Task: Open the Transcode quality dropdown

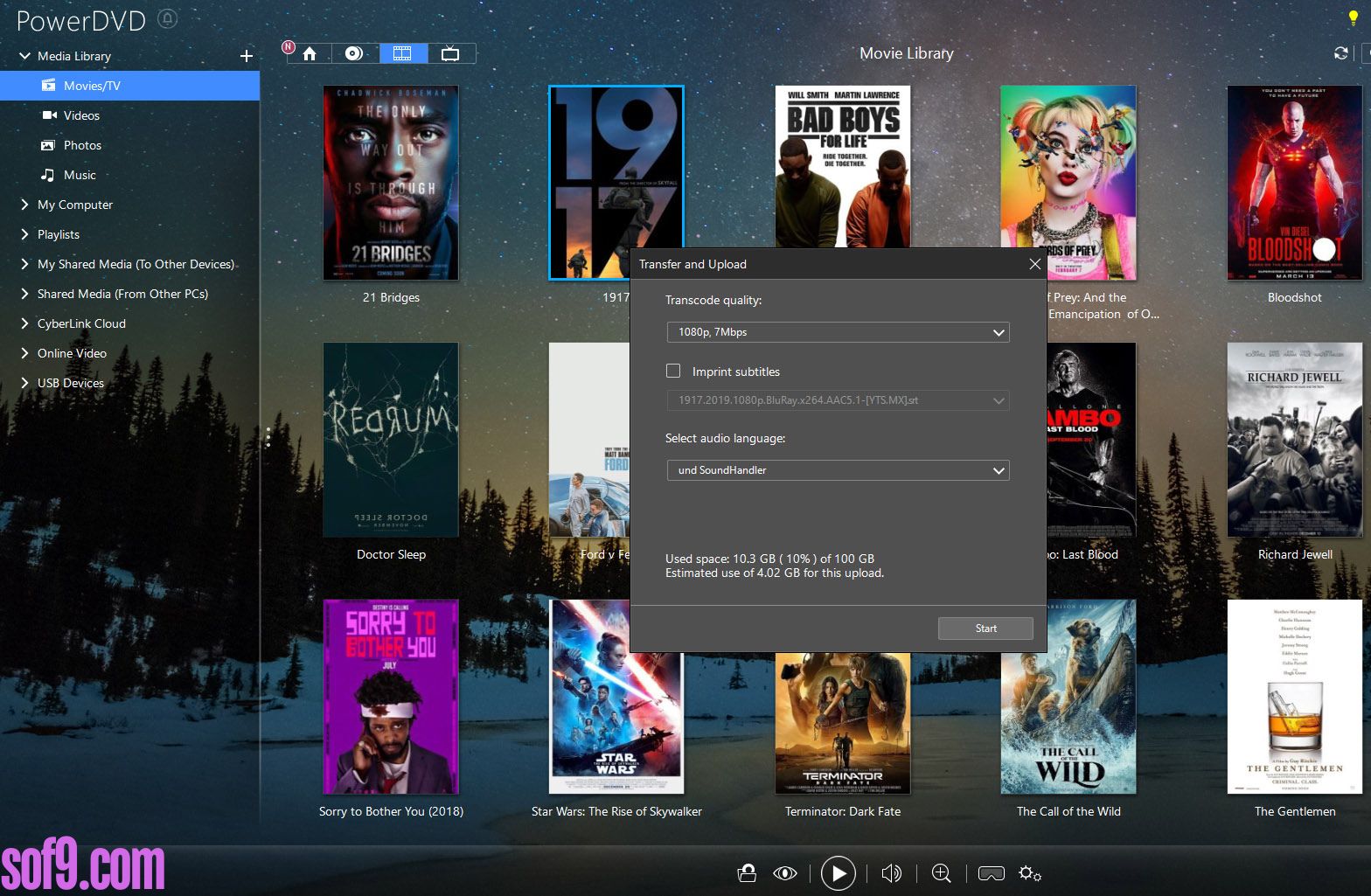Action: pyautogui.click(x=838, y=332)
